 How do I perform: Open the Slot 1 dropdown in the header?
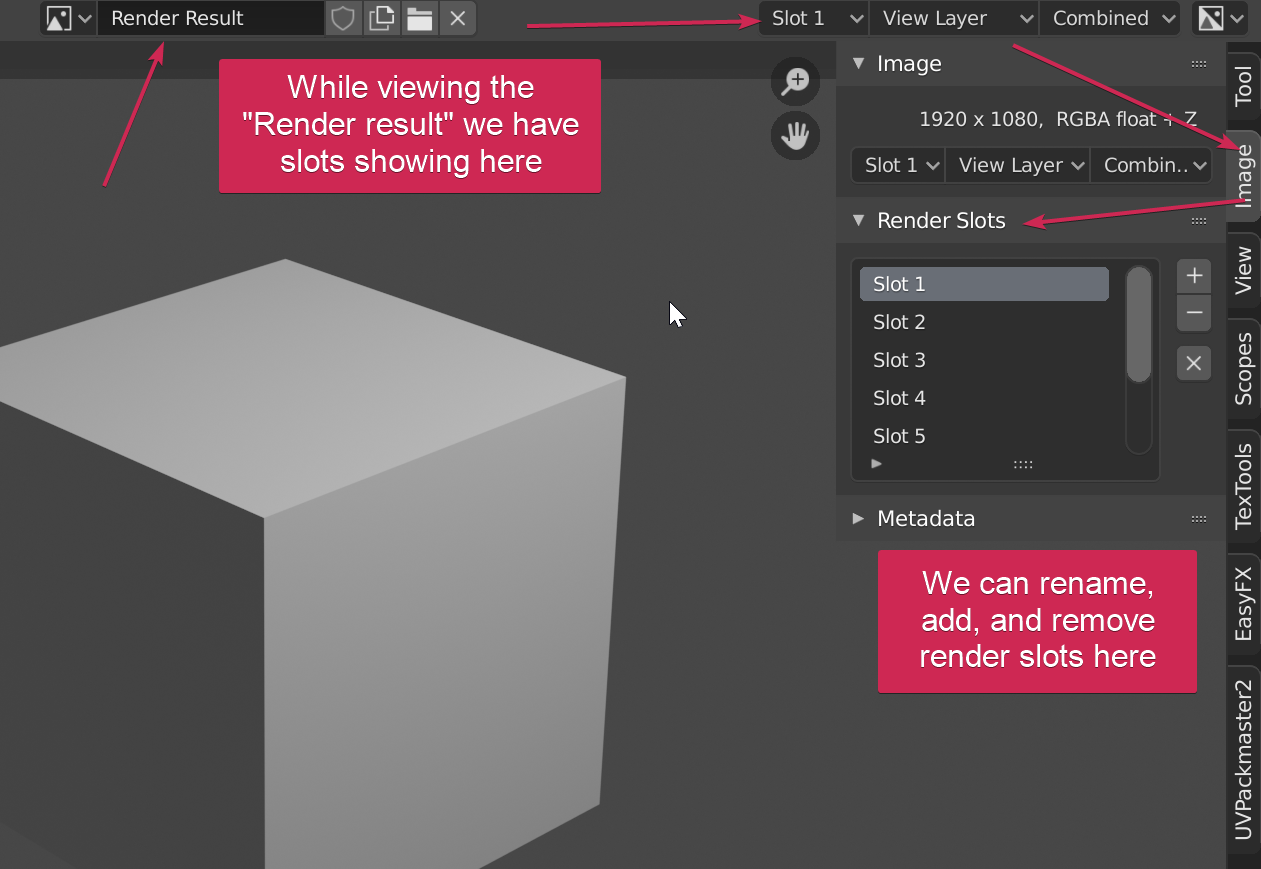pyautogui.click(x=812, y=18)
